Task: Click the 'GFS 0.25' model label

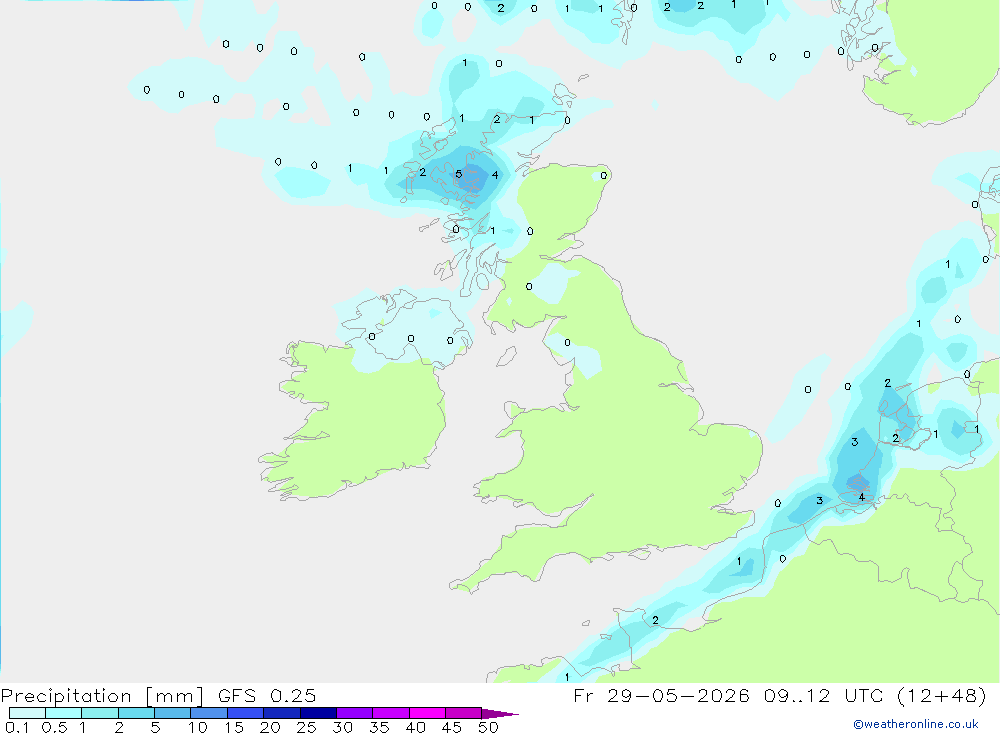Action: click(267, 695)
